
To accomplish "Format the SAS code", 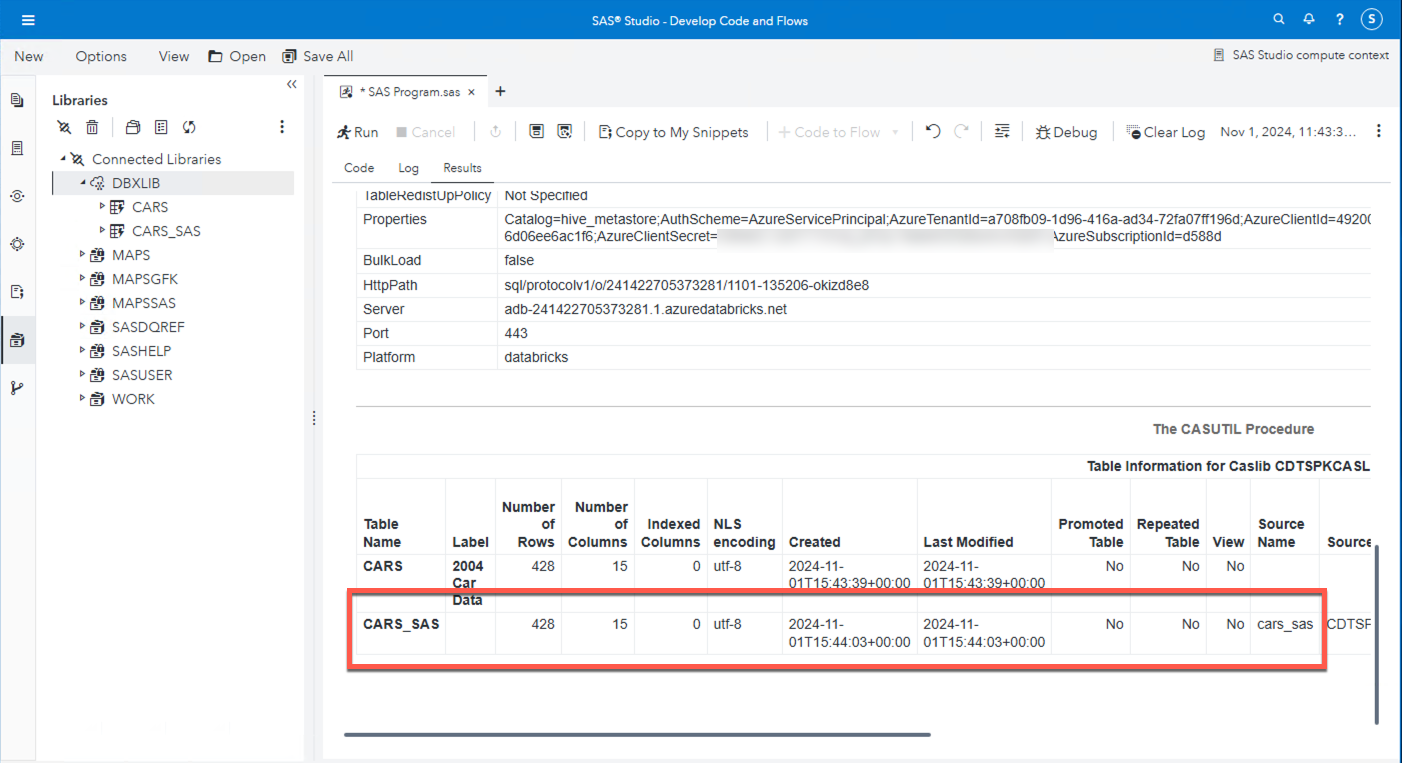I will pos(1002,131).
